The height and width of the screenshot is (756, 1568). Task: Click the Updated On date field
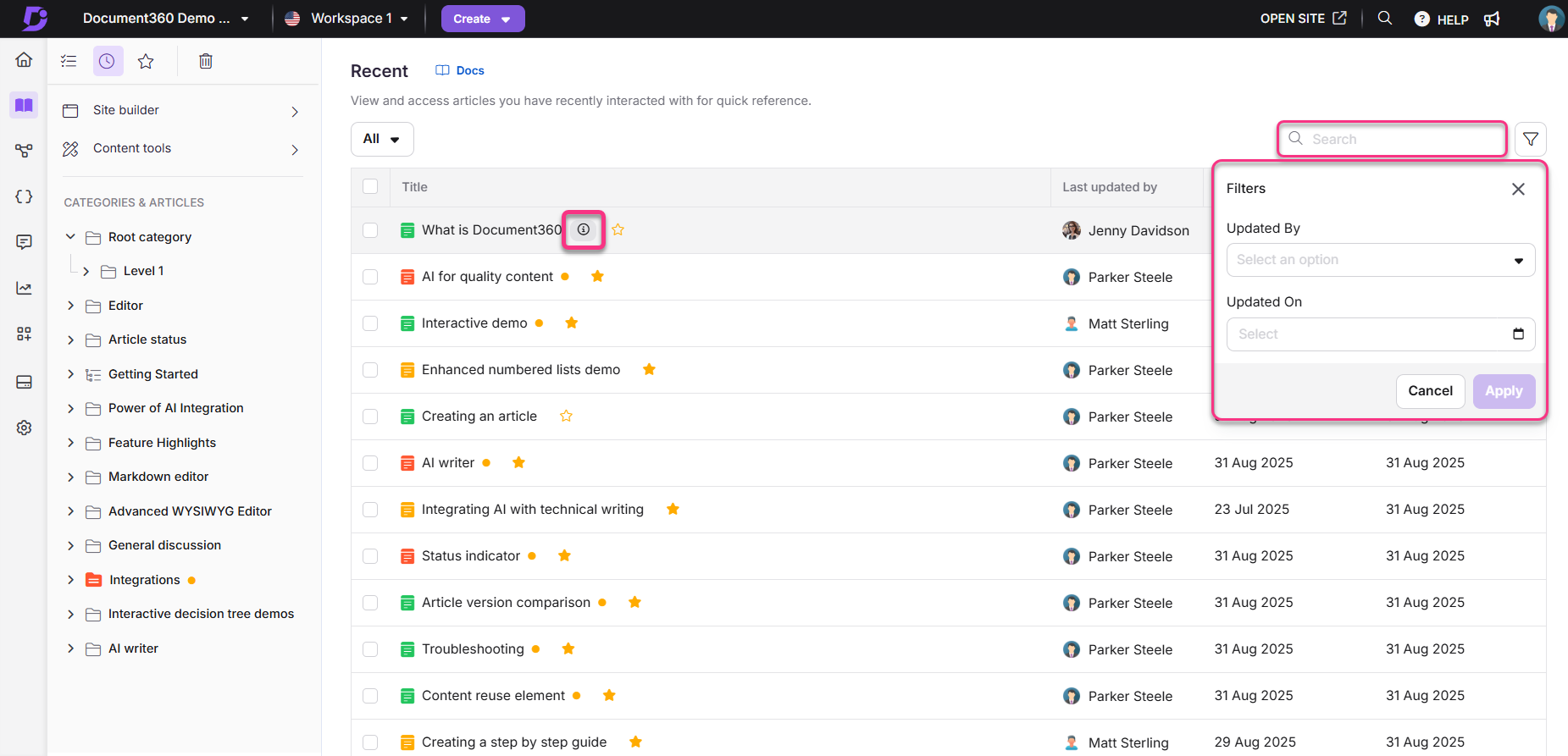[1380, 334]
